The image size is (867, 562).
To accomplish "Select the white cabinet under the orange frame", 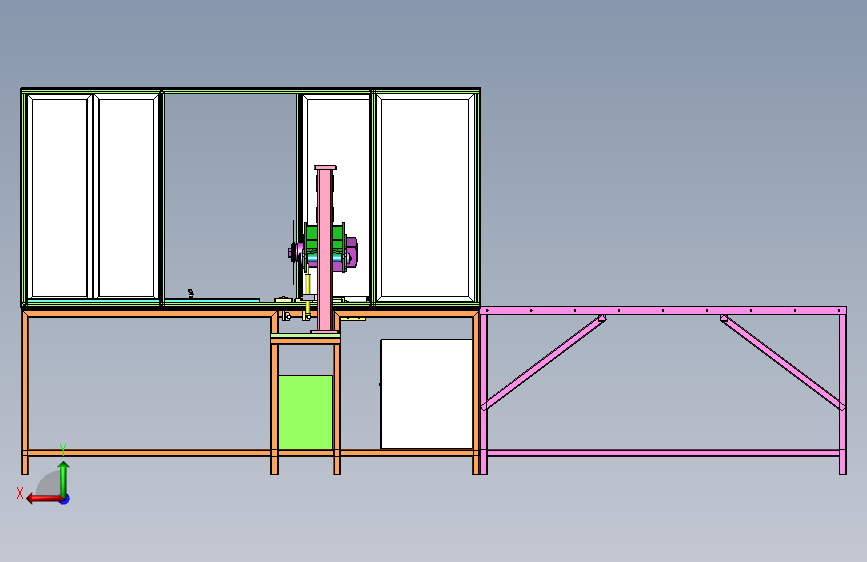I will click(x=426, y=394).
